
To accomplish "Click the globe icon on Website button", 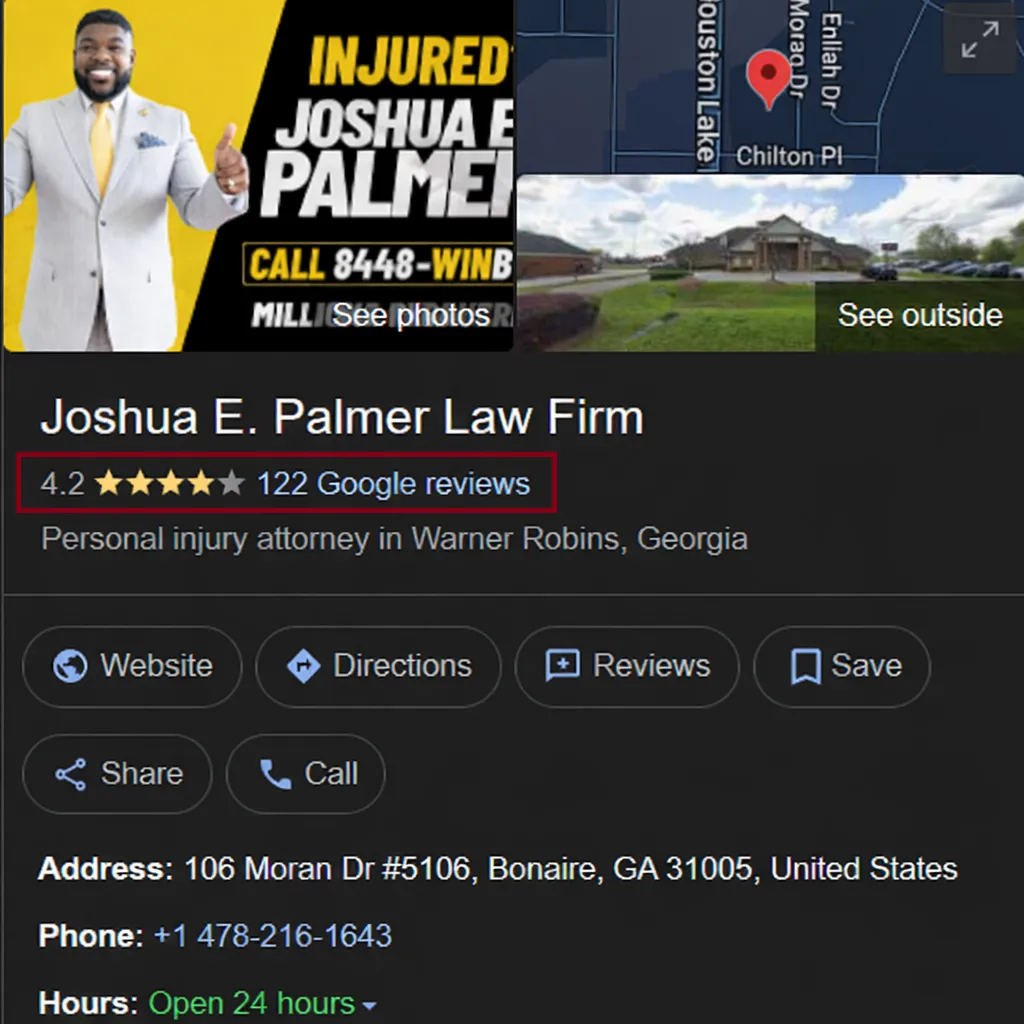I will [x=70, y=666].
